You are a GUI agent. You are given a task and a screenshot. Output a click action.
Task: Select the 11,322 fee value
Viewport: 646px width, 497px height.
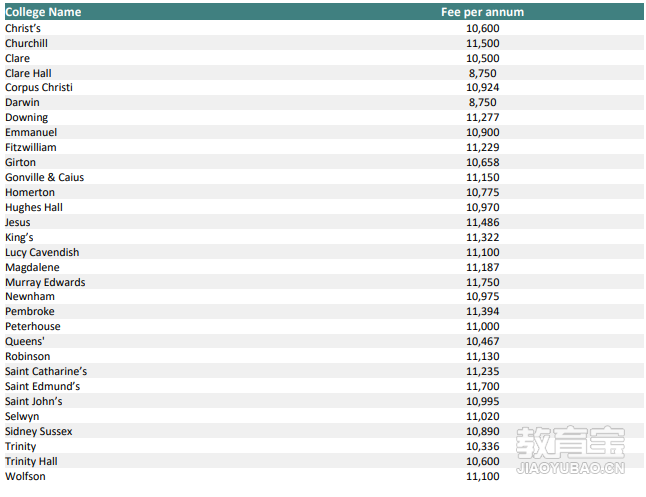click(482, 237)
